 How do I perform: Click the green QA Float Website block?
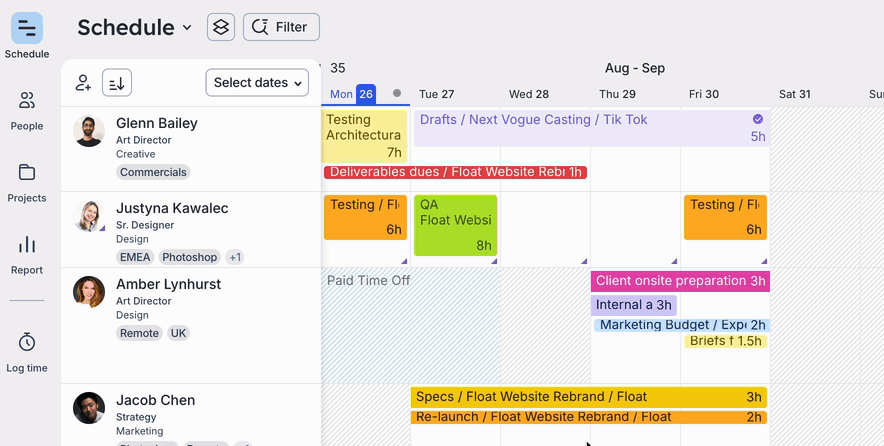(456, 225)
